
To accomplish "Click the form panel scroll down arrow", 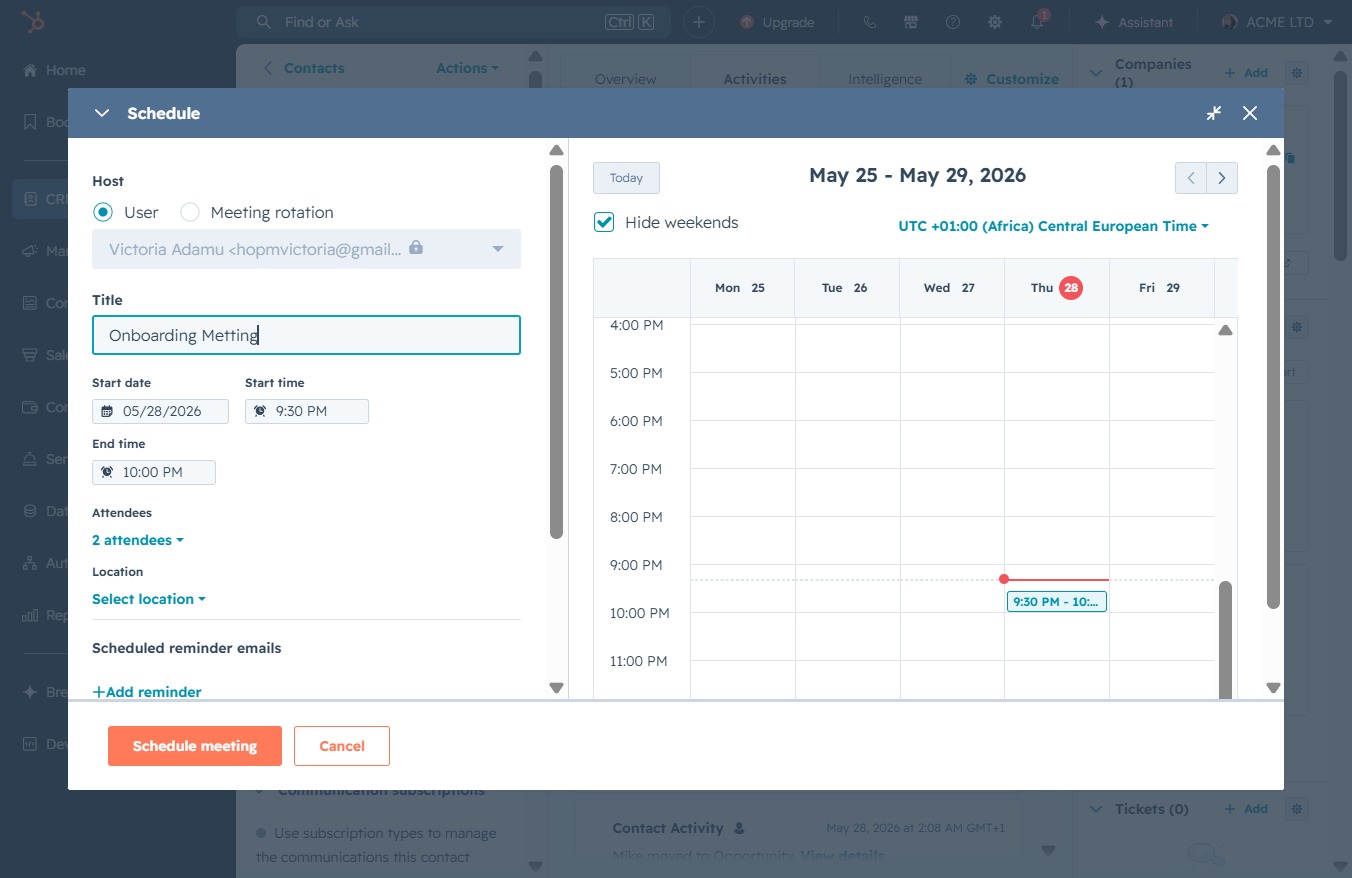I will pyautogui.click(x=557, y=688).
